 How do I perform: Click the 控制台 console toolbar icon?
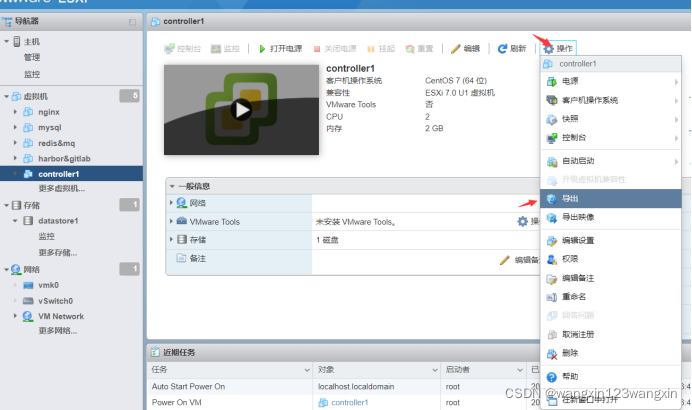(x=169, y=49)
